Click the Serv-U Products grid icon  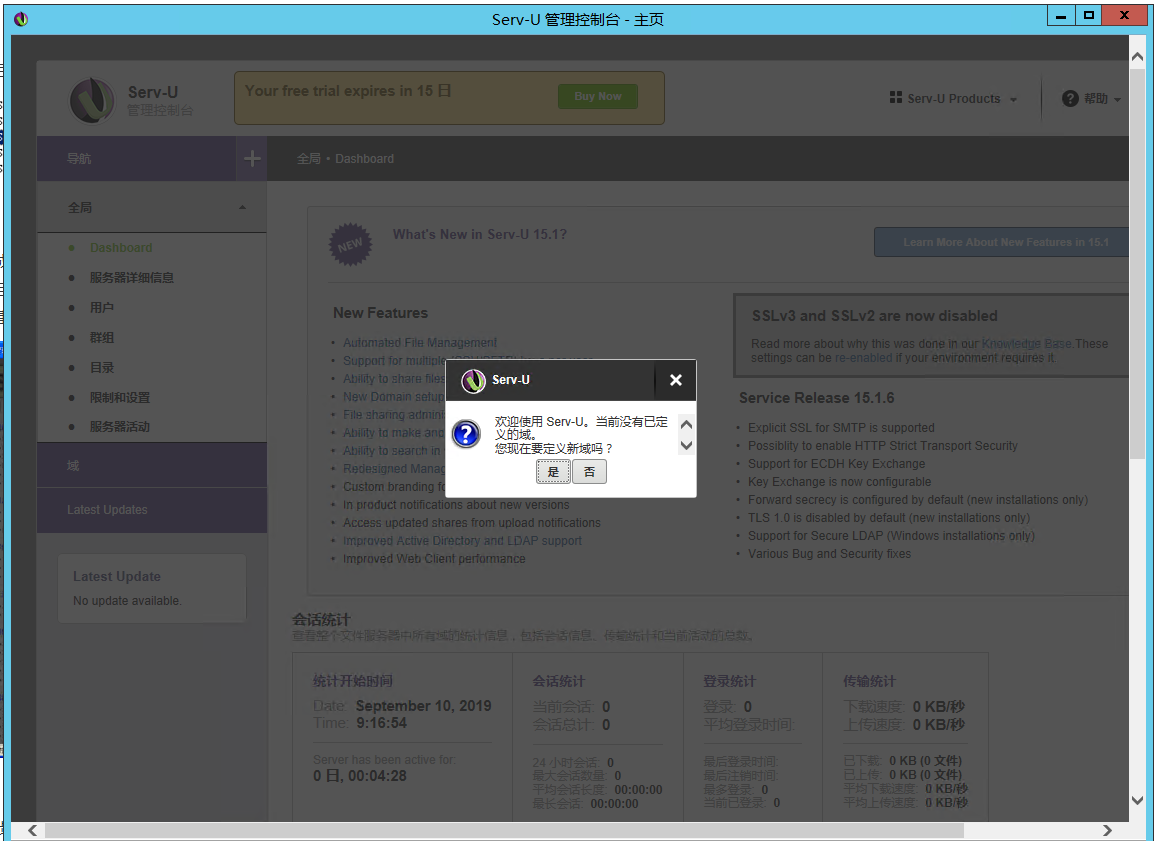click(896, 97)
